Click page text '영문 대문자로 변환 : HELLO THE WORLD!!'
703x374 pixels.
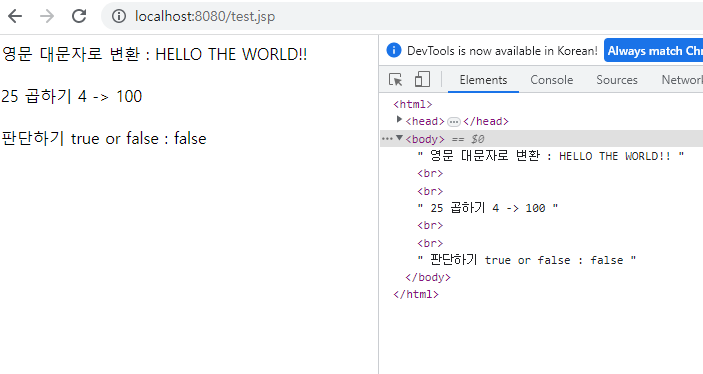(154, 54)
